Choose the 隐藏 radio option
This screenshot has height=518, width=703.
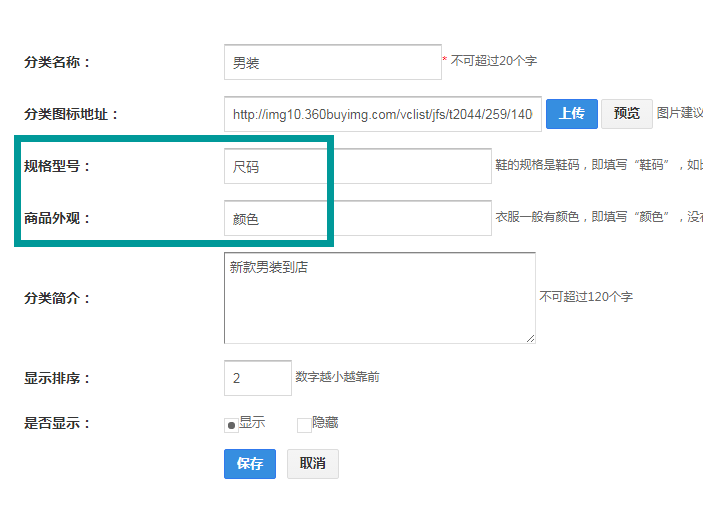click(x=304, y=425)
